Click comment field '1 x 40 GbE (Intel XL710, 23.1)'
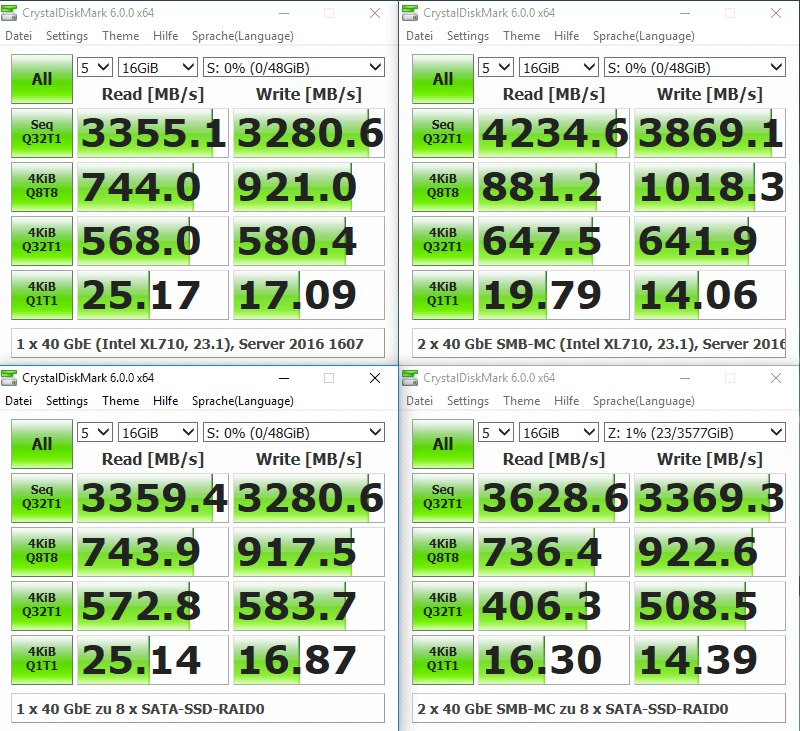Image resolution: width=800 pixels, height=731 pixels. (198, 343)
